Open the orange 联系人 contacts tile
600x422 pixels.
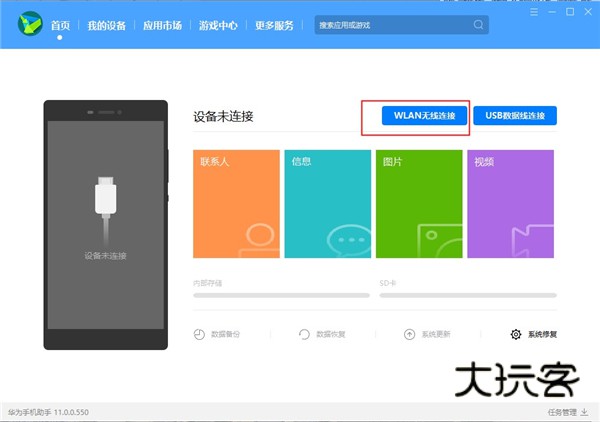(x=235, y=204)
